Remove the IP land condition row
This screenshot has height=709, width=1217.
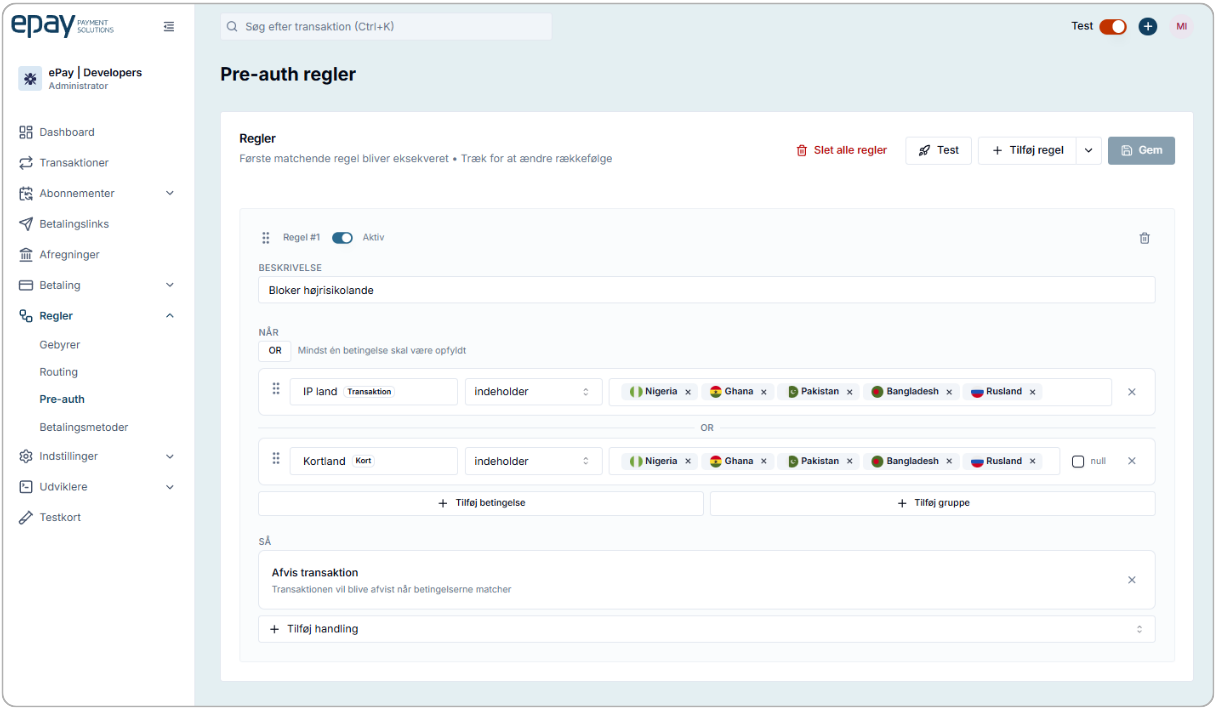pos(1132,392)
